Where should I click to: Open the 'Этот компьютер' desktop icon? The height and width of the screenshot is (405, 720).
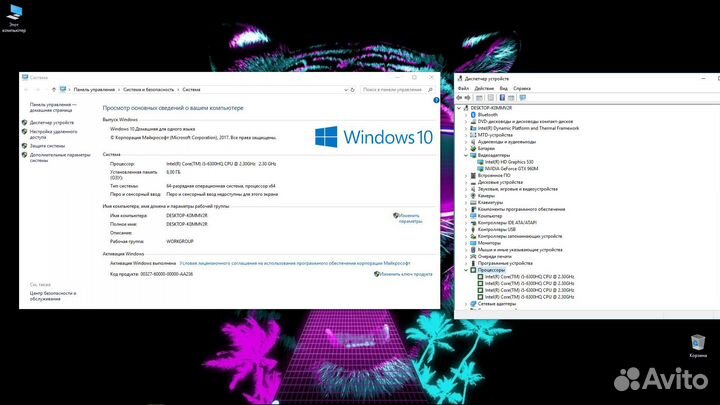pos(14,15)
